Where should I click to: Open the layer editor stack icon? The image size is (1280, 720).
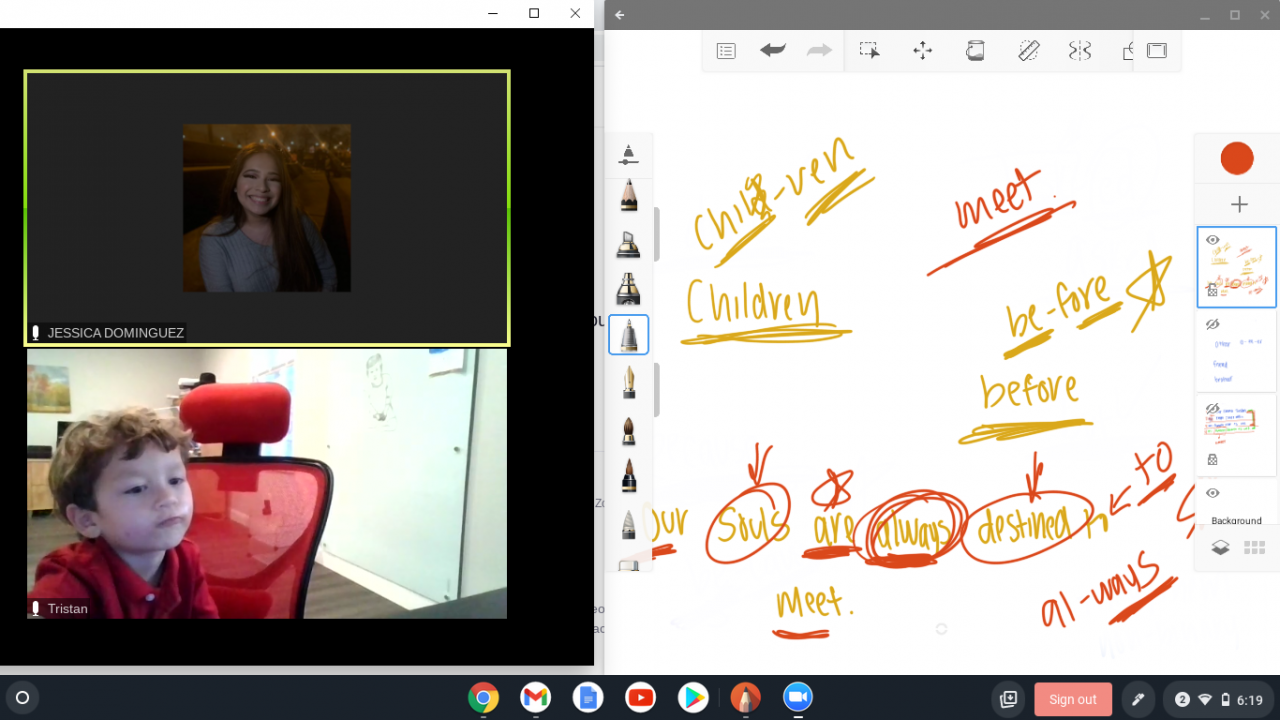pyautogui.click(x=1220, y=547)
